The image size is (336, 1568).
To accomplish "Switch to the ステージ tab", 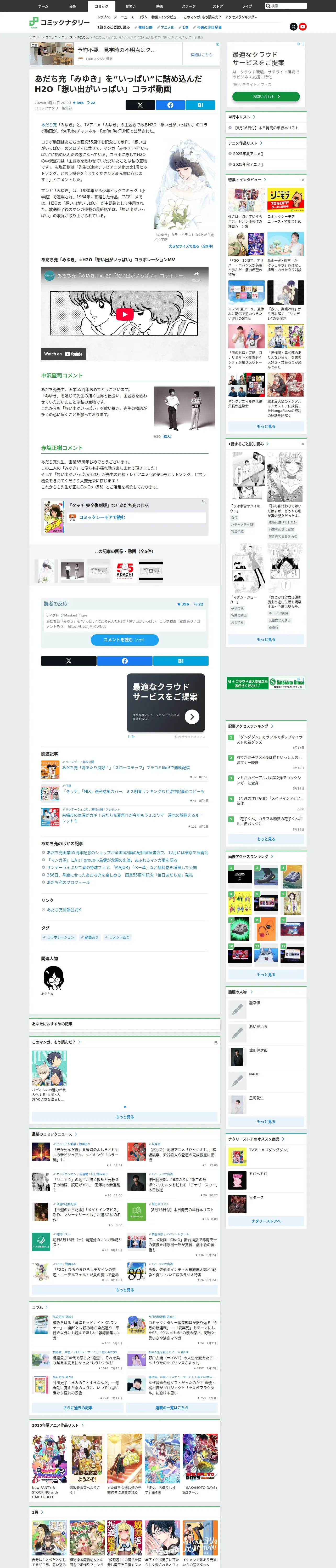I will coord(189,6).
